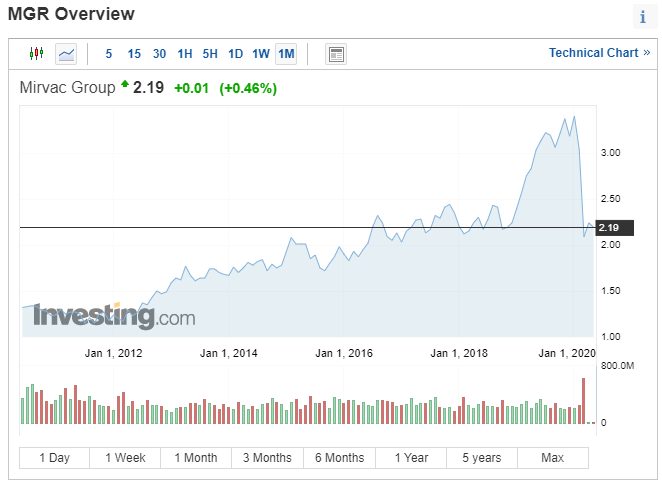Screen dimensions: 662x487
Task: Click the Jan 1, 2012 axis label
Action: (x=114, y=353)
